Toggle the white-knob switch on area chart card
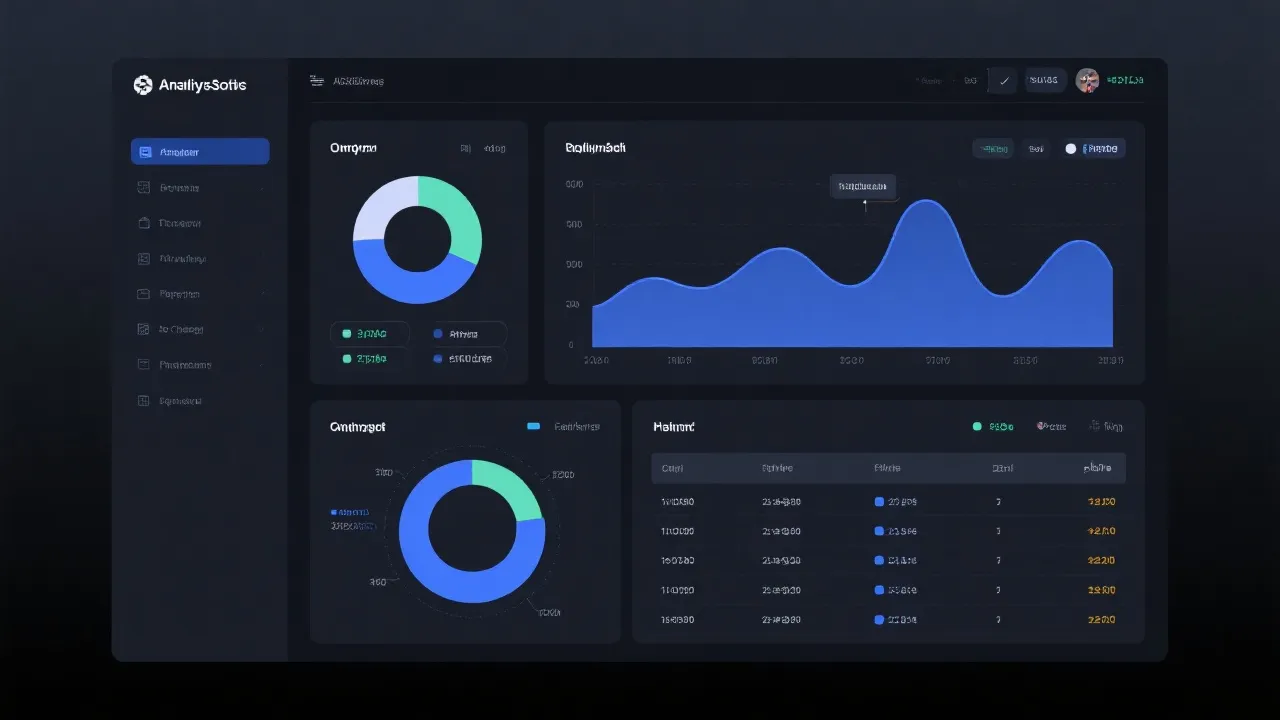 point(1071,149)
